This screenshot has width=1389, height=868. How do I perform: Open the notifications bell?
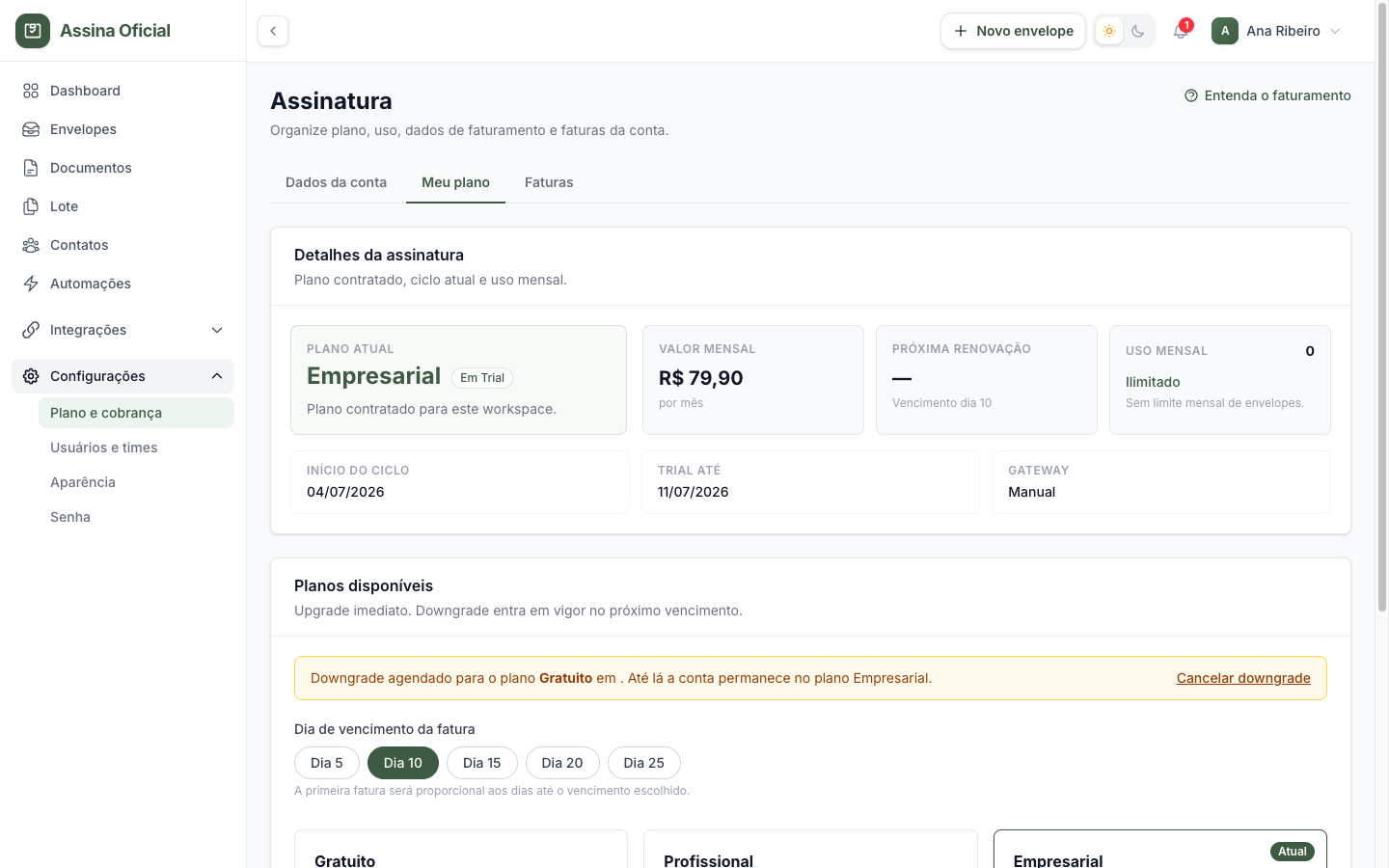point(1181,31)
